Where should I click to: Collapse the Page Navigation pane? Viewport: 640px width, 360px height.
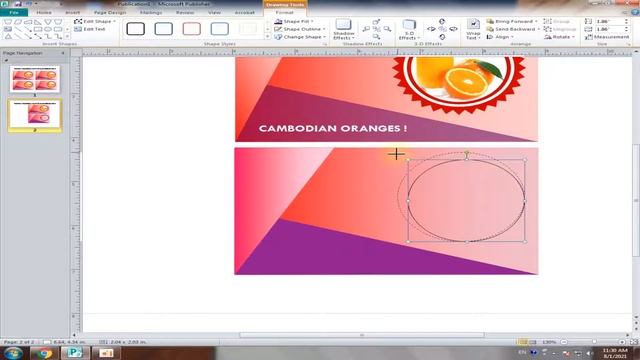[63, 53]
